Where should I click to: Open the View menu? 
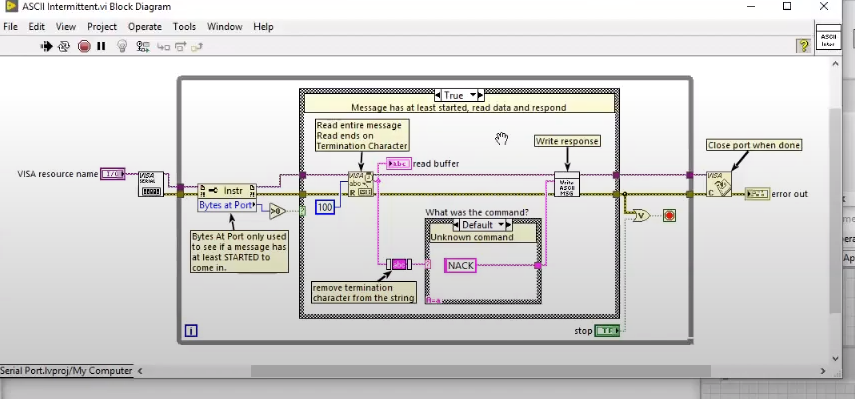click(66, 26)
